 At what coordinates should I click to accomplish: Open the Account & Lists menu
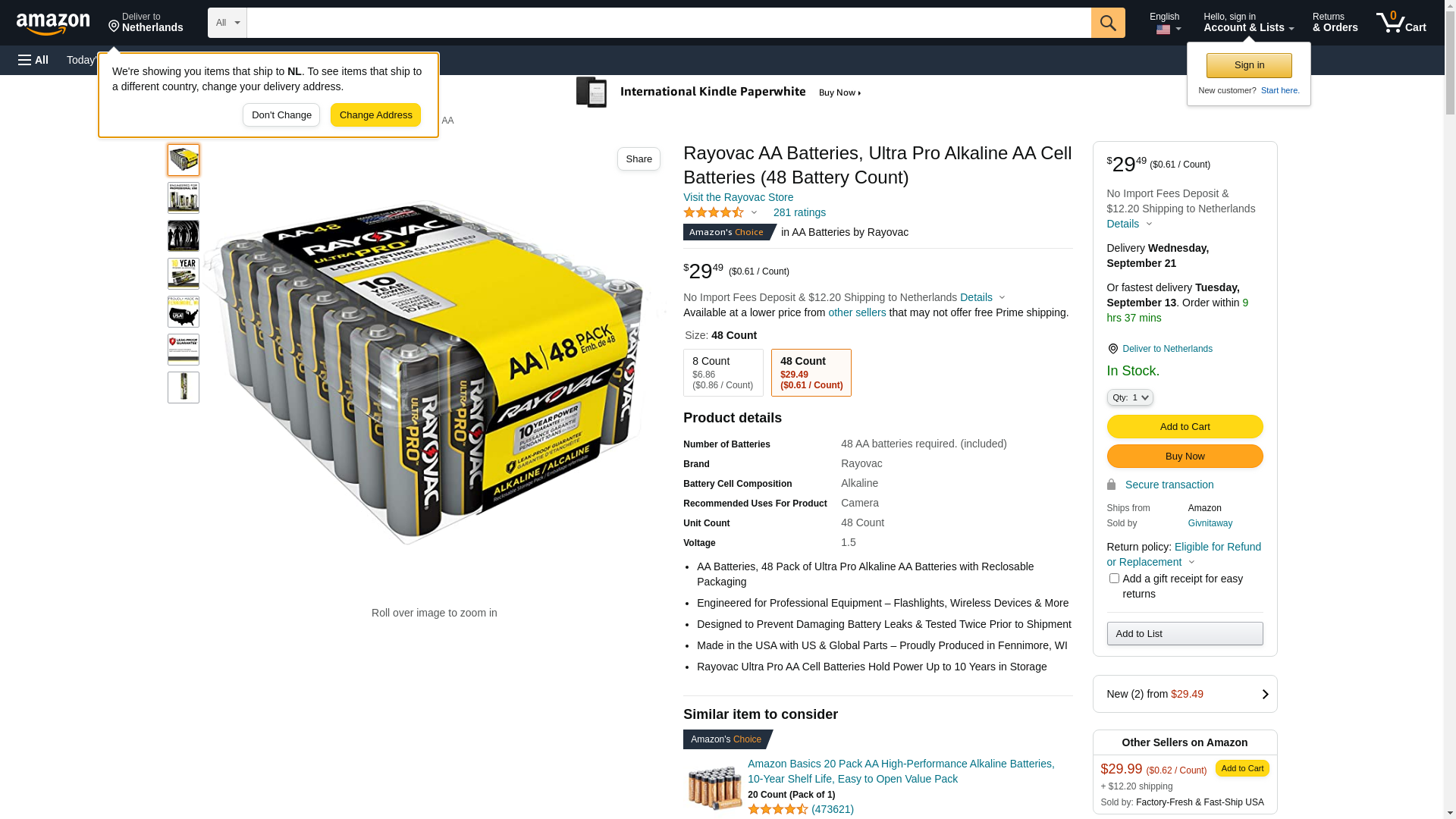(1248, 23)
